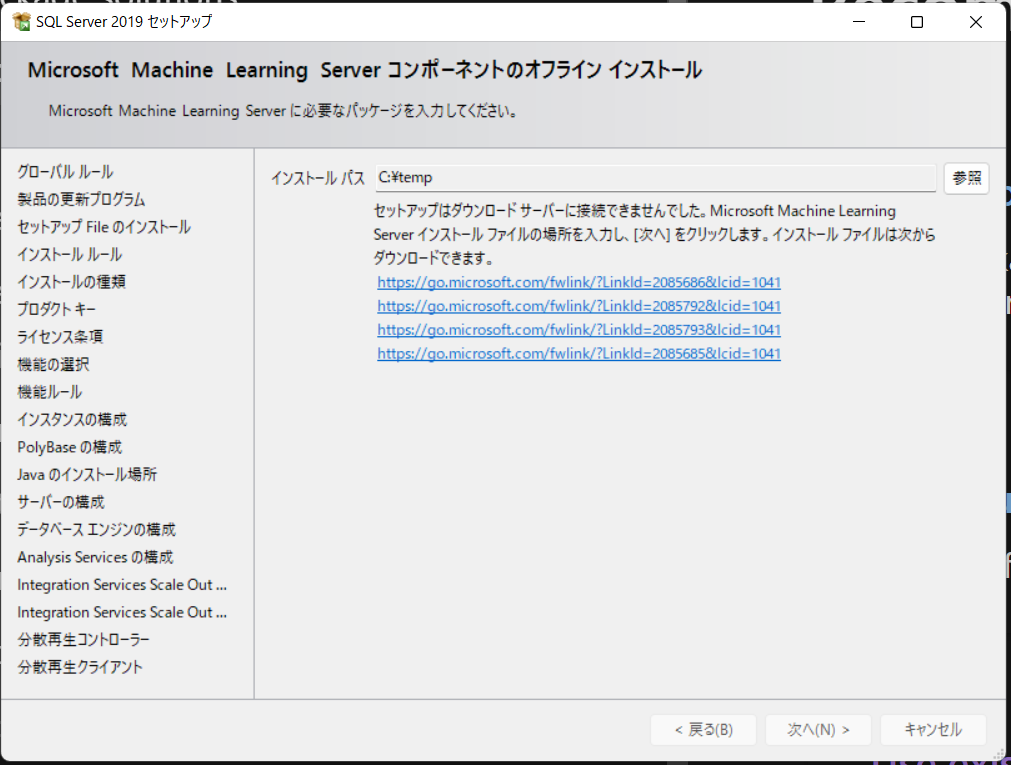Click the 次へ (Next) button
Viewport: 1011px width, 765px height.
(x=817, y=729)
